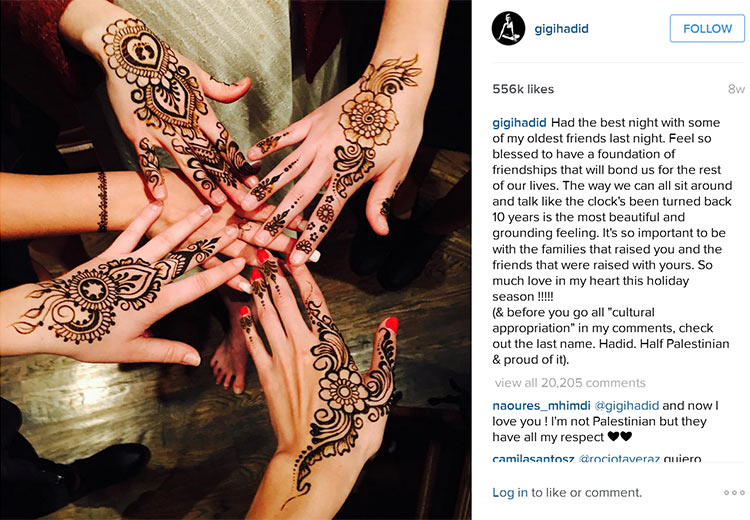Open gigihadid username in post header
The image size is (750, 520).
point(562,29)
